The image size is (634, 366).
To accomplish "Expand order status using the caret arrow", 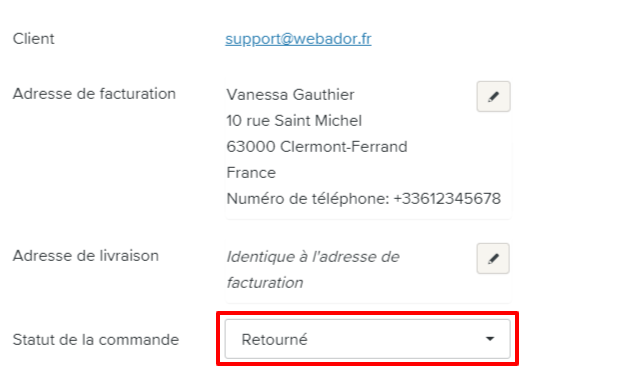I will [490, 339].
